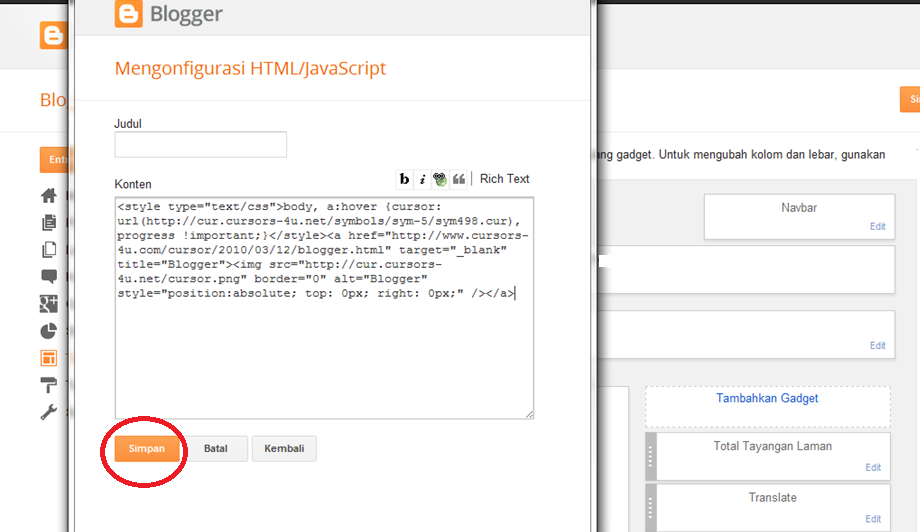Click inside the Konten HTML text area
920x532 pixels.
click(324, 308)
